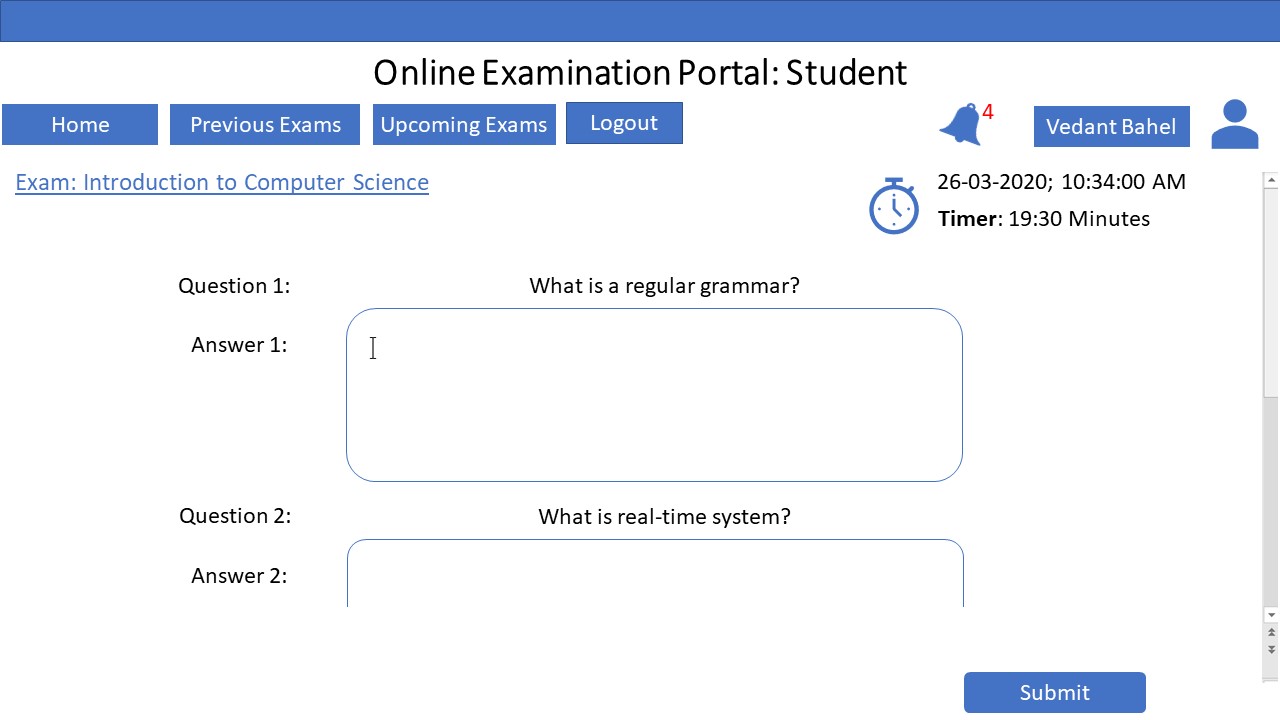Click the scrollbar track below the thumb
The width and height of the screenshot is (1280, 720).
click(x=1271, y=500)
